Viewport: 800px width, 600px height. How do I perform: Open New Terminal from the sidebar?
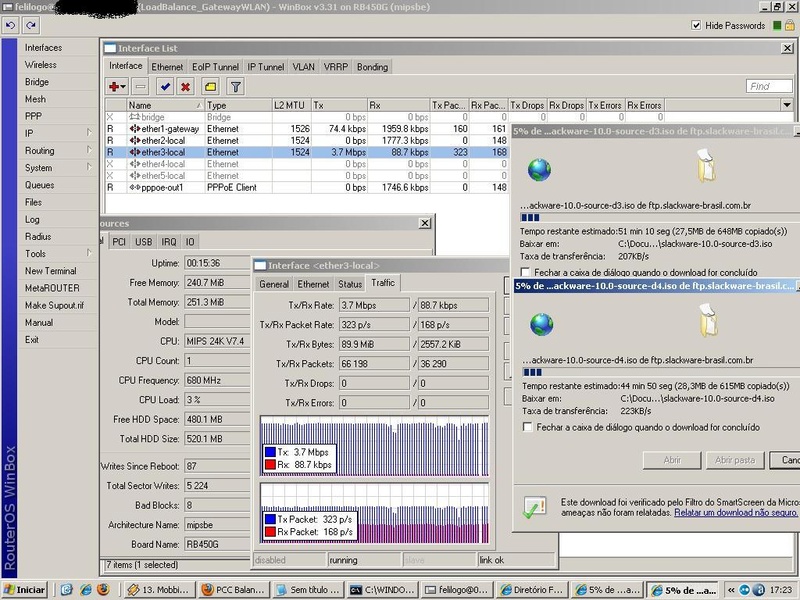point(50,271)
